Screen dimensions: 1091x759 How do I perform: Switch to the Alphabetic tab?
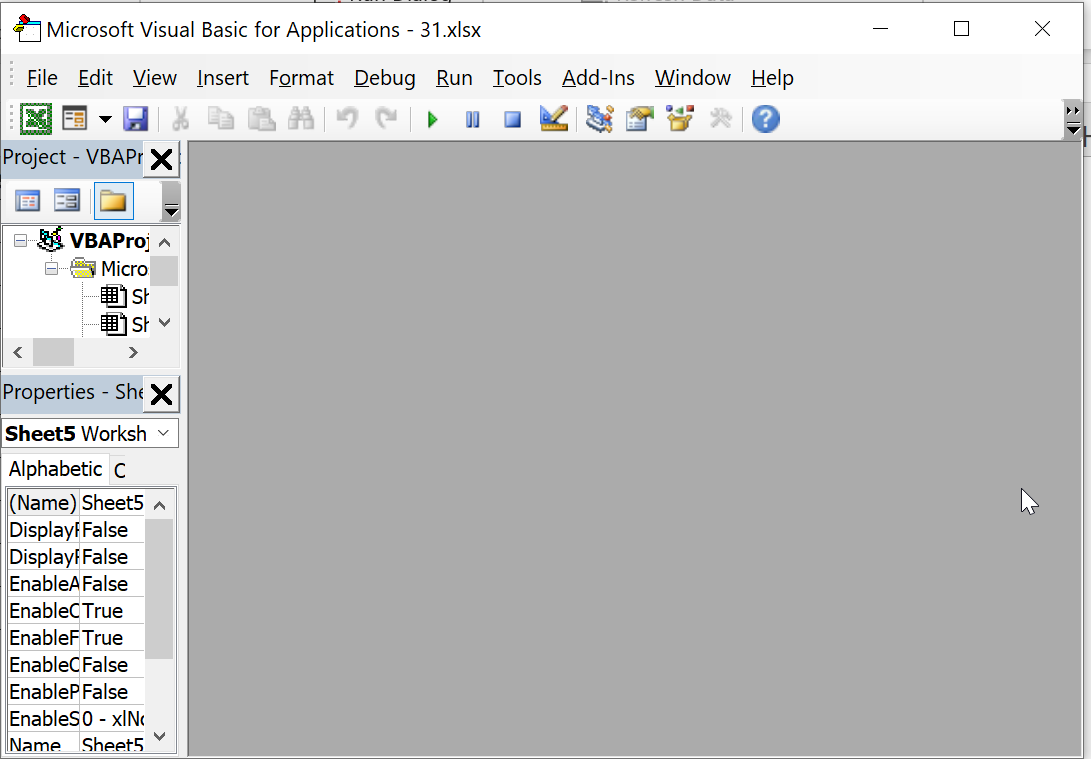click(x=55, y=470)
